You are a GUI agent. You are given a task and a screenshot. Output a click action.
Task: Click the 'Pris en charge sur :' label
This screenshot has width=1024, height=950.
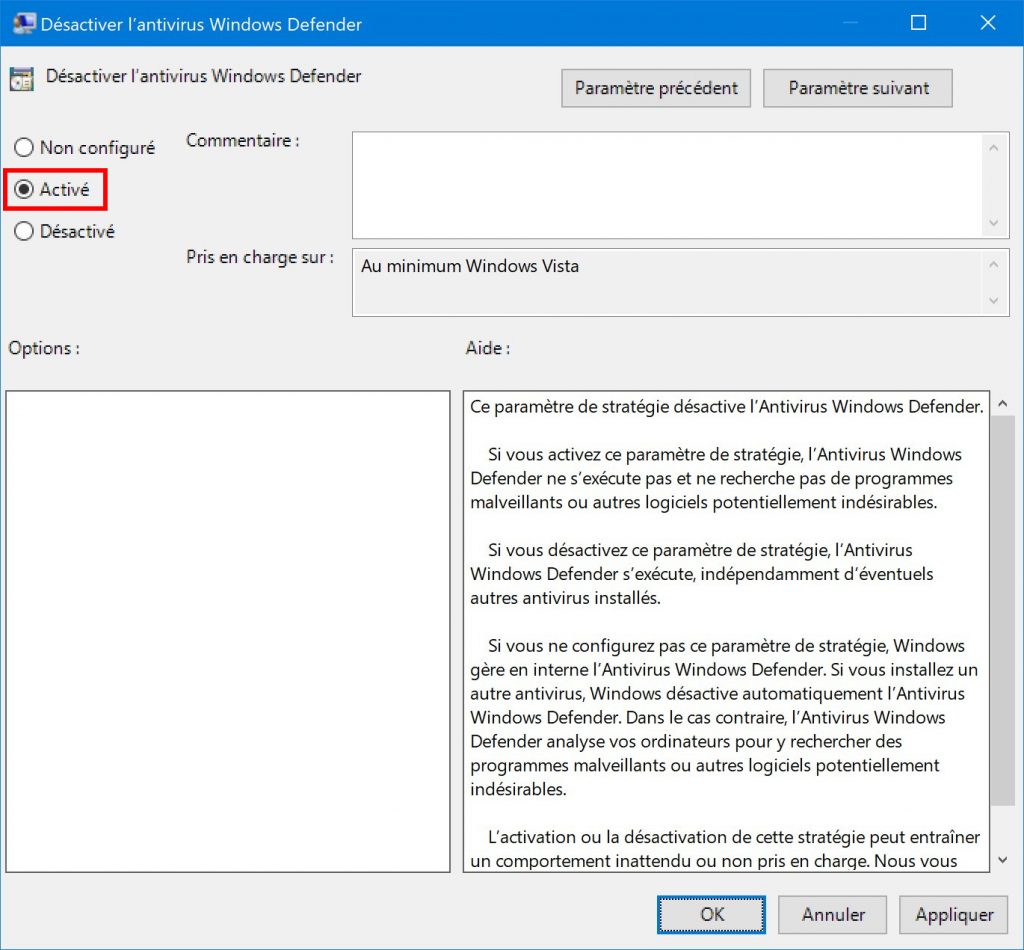(x=260, y=257)
